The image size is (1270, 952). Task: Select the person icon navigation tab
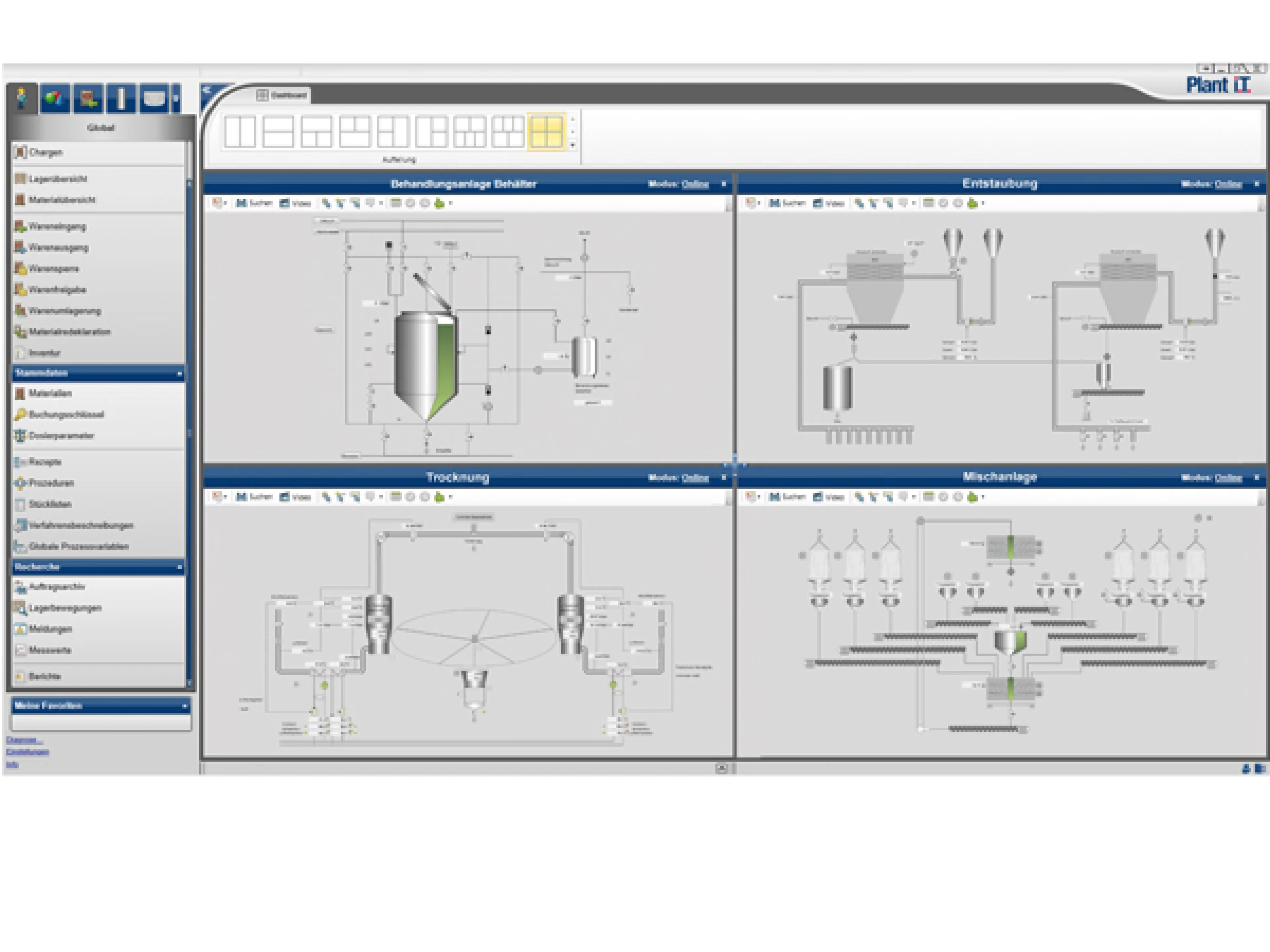tap(22, 98)
